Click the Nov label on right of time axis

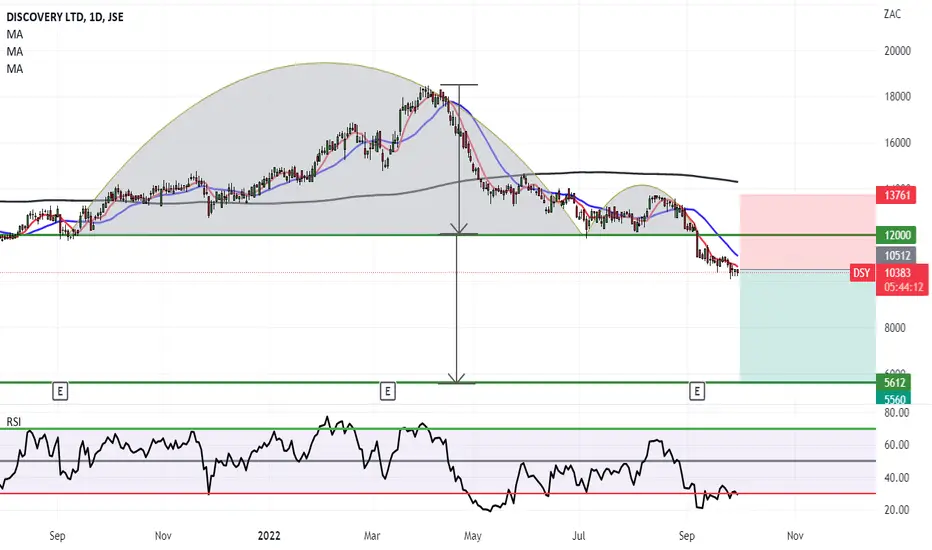(x=795, y=536)
